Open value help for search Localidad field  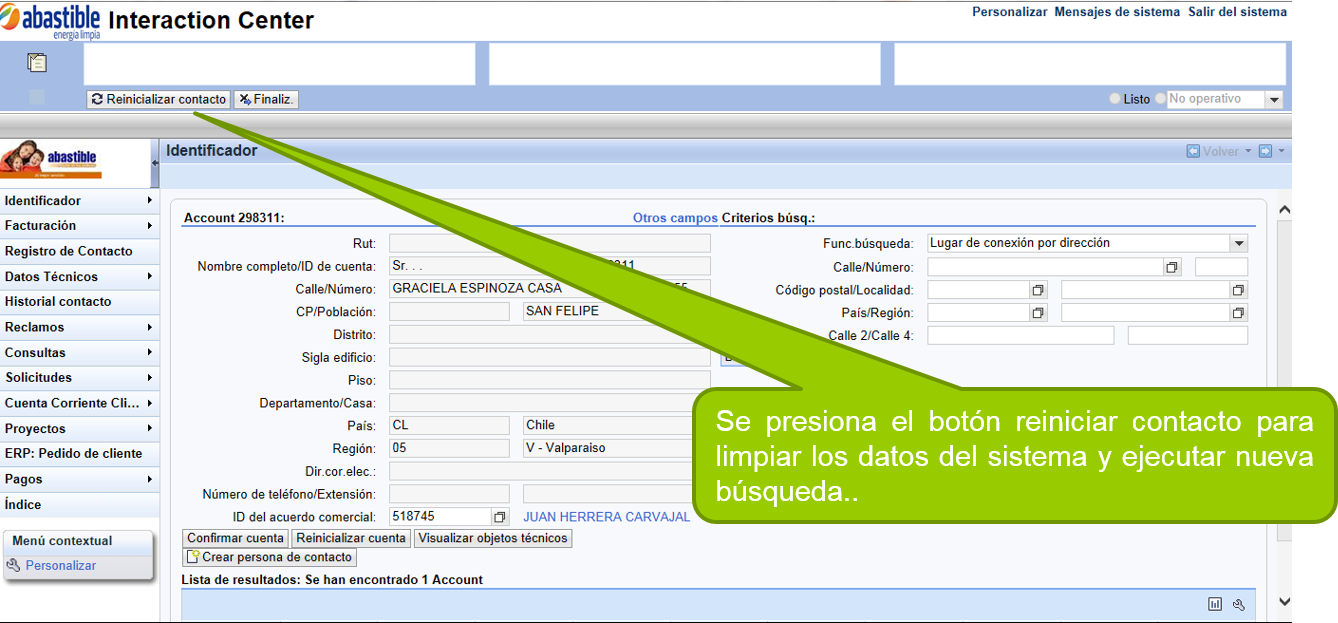(1239, 290)
